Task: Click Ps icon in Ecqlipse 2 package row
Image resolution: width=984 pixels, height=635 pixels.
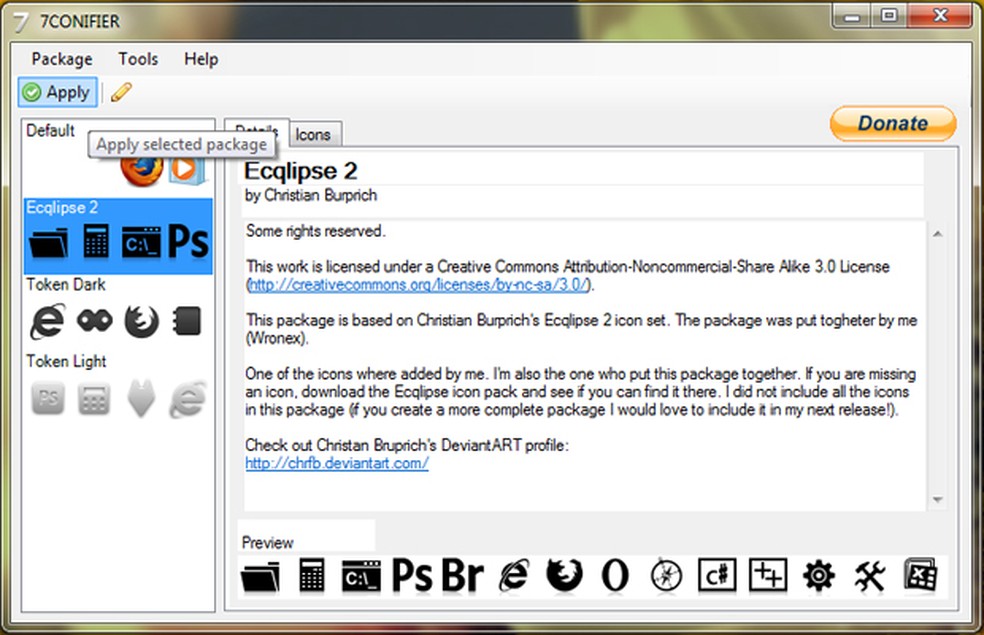Action: 188,242
